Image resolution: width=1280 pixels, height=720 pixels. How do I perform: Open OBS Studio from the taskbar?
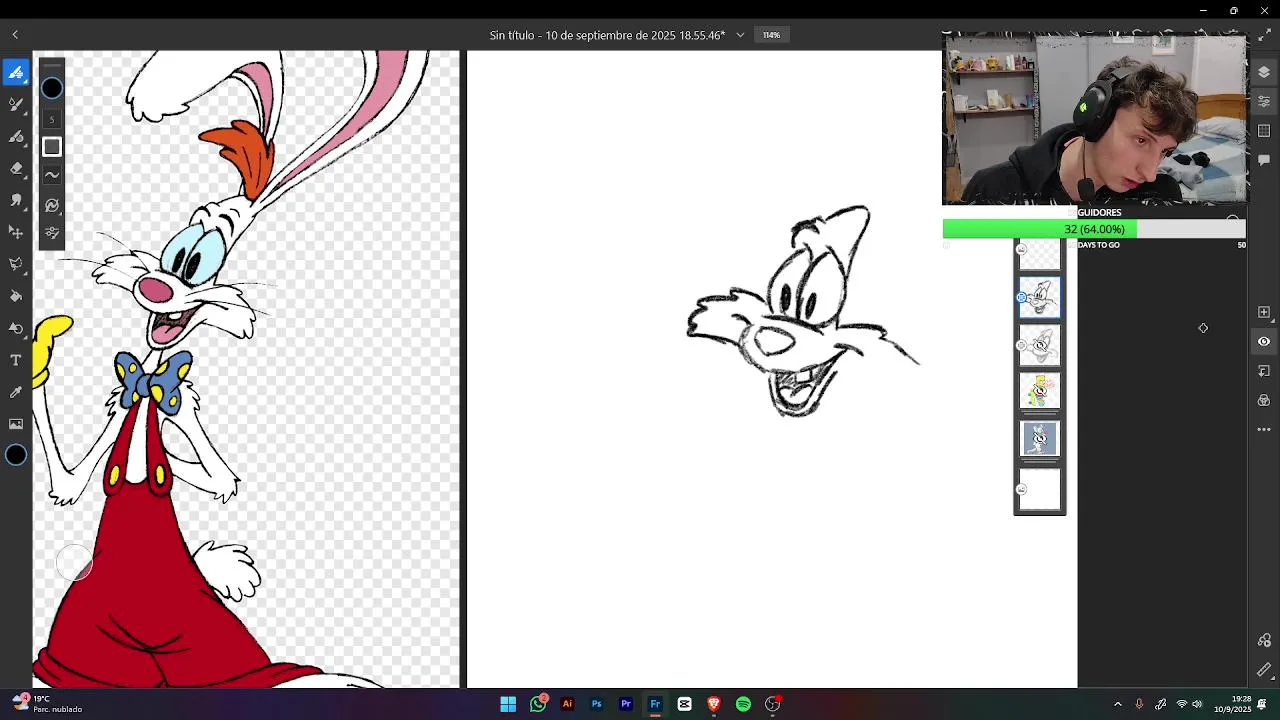[773, 704]
